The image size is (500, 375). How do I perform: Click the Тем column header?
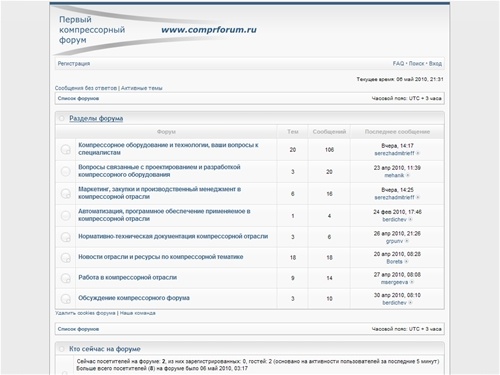pos(293,132)
